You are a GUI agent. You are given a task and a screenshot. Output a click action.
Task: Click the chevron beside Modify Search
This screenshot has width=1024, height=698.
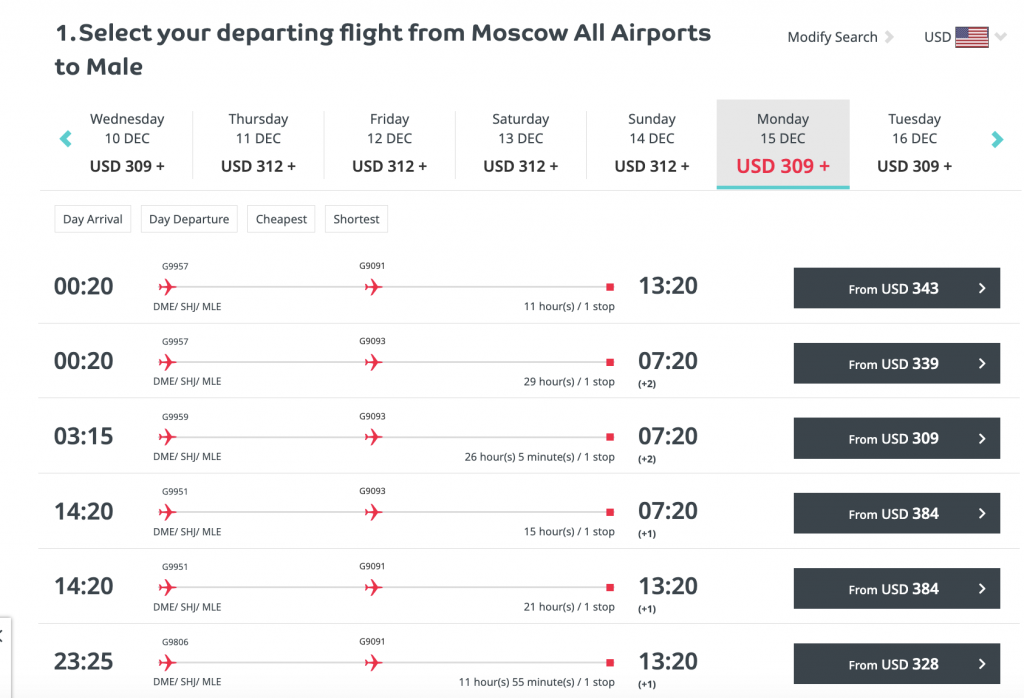[889, 37]
